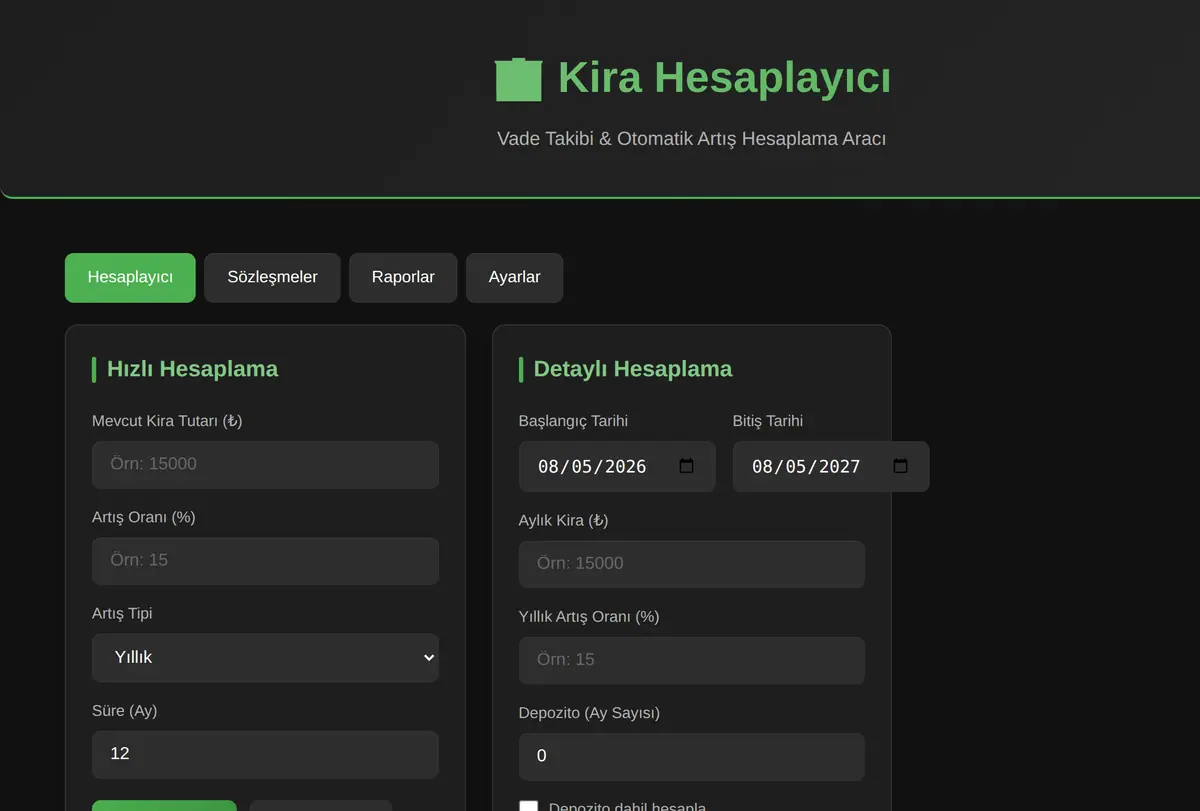Screen dimensions: 1200x811
Task: Expand the Artış Tipi dropdown showing Yıllık
Action: tap(265, 658)
